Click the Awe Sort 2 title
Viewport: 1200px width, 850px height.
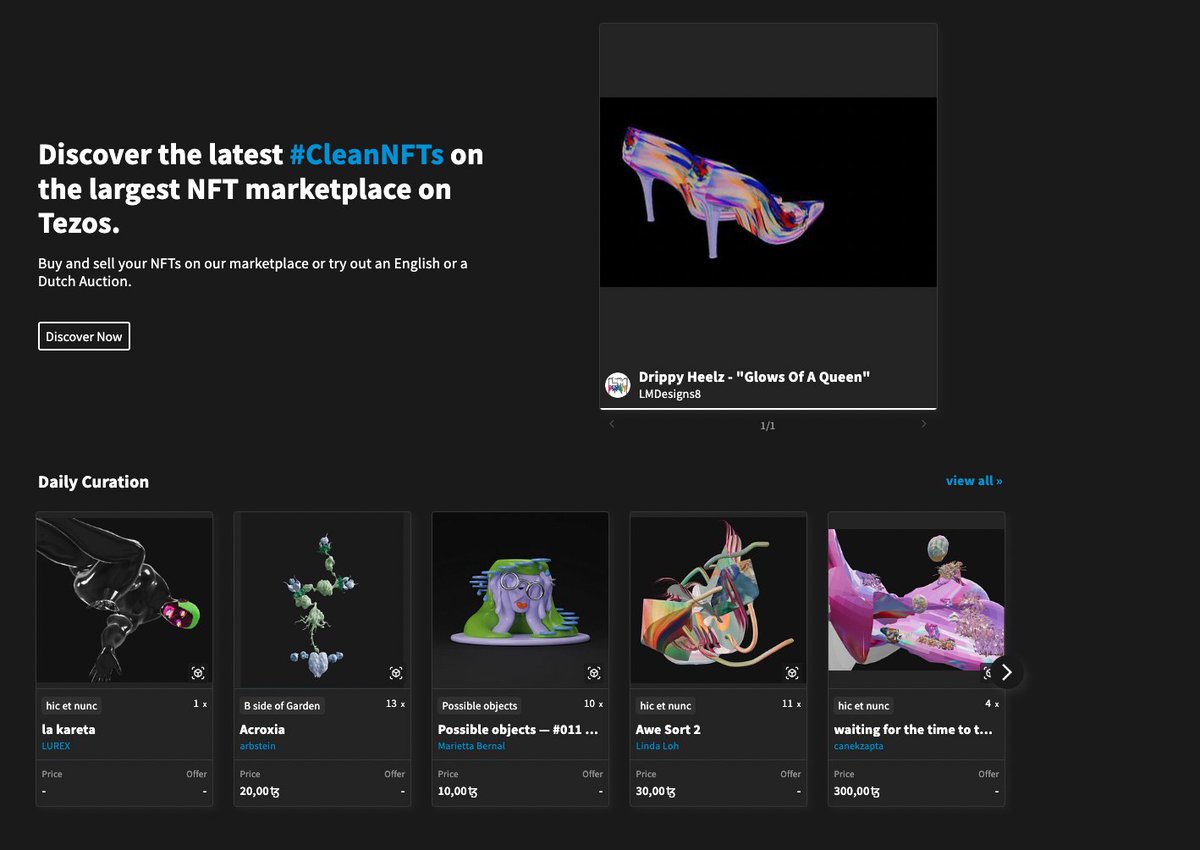tap(668, 730)
